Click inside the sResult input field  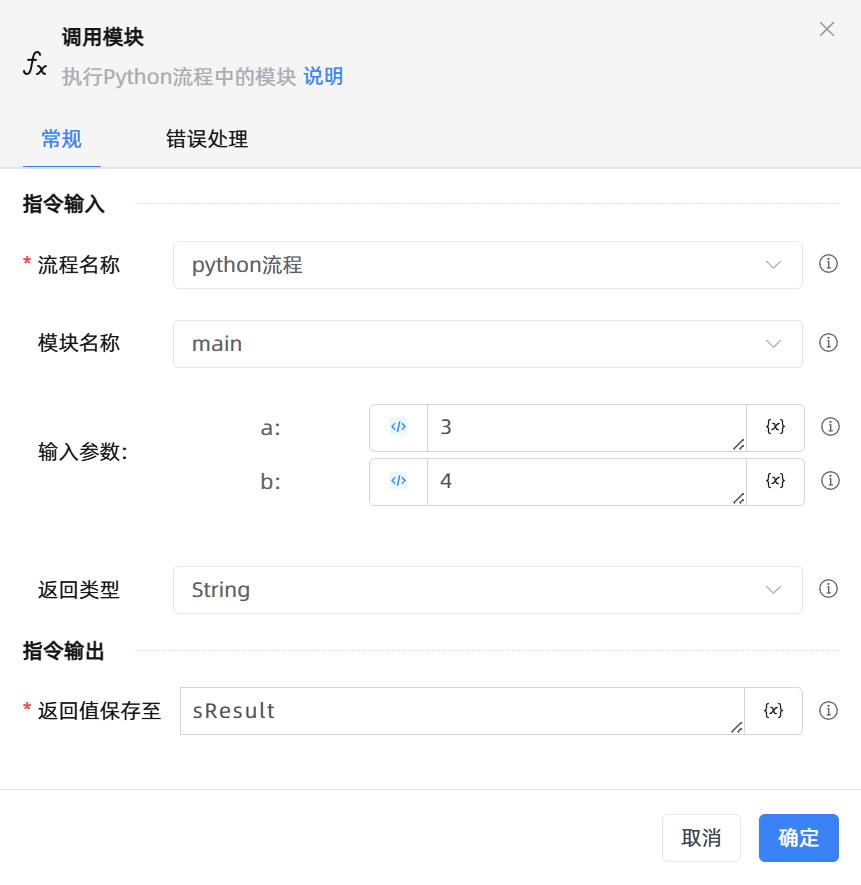pos(450,711)
